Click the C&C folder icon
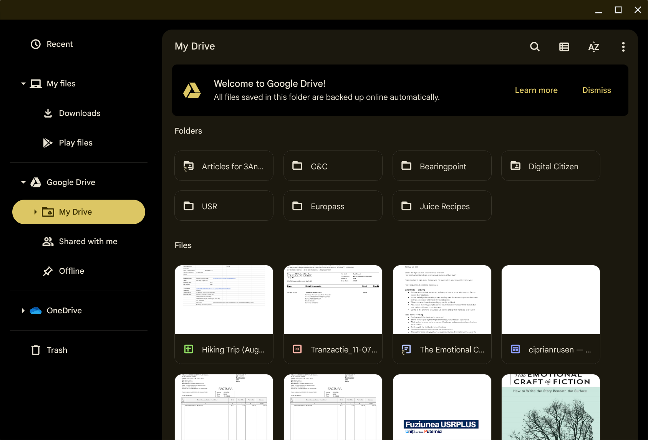Image resolution: width=648 pixels, height=440 pixels. click(297, 166)
